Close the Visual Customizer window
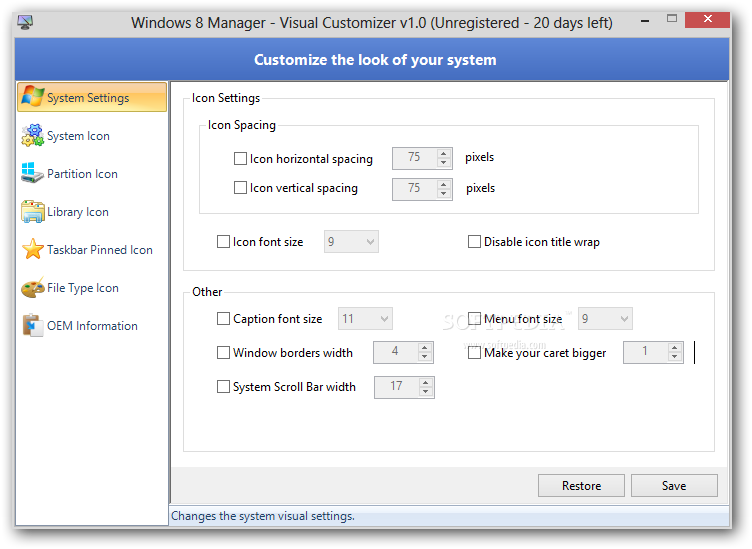 pos(707,19)
